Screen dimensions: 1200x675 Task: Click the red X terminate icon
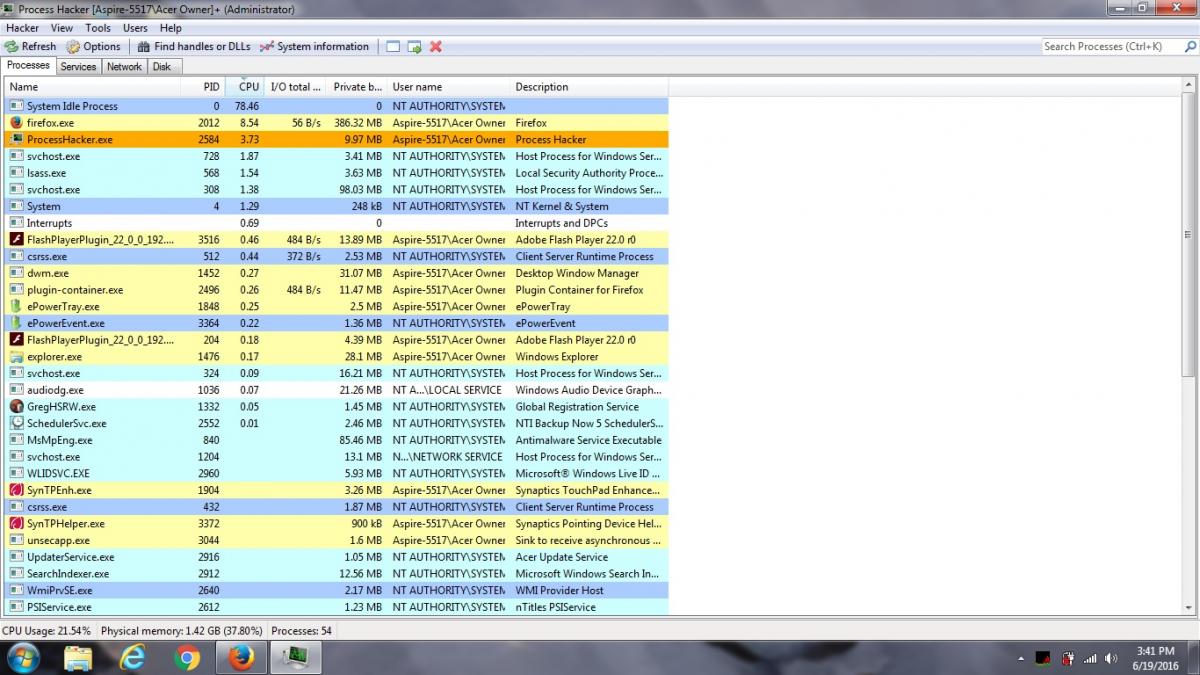pos(436,46)
